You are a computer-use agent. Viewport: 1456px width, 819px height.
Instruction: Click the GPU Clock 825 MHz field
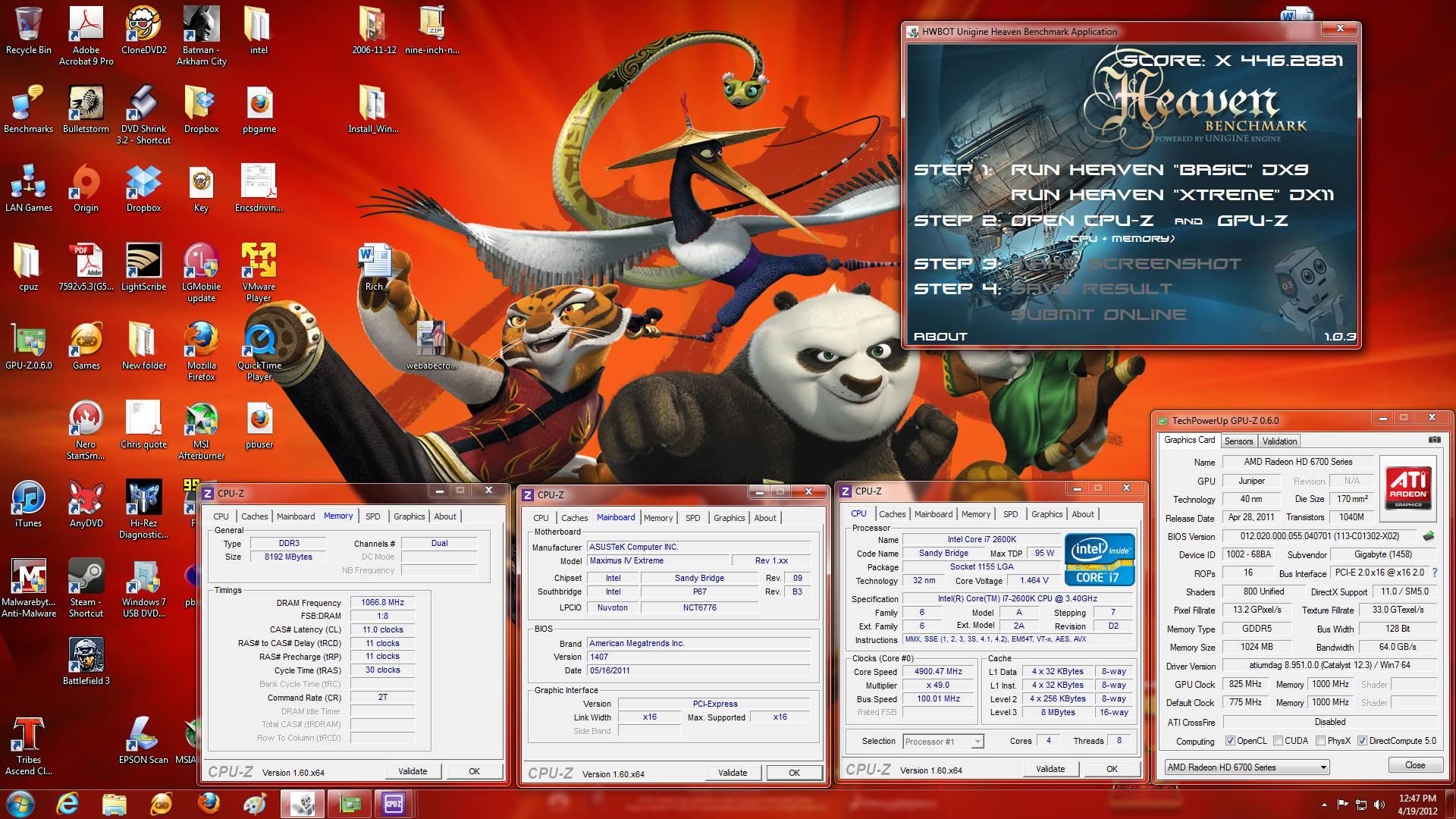[x=1246, y=684]
